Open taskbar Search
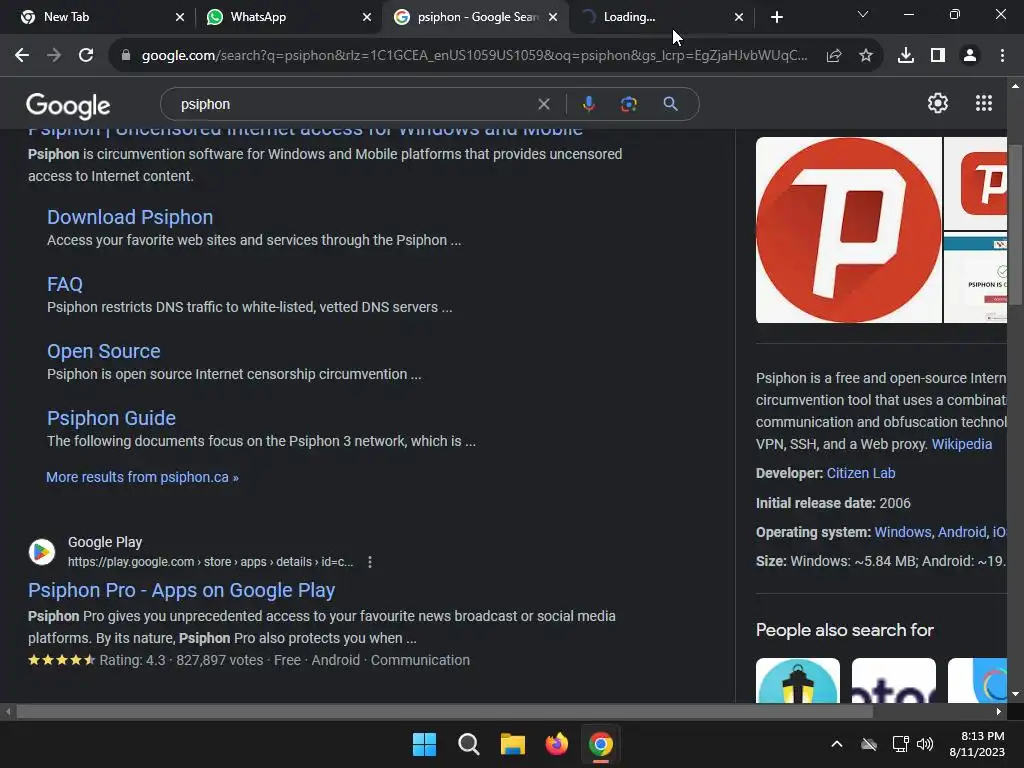Viewport: 1024px width, 768px height. [468, 744]
